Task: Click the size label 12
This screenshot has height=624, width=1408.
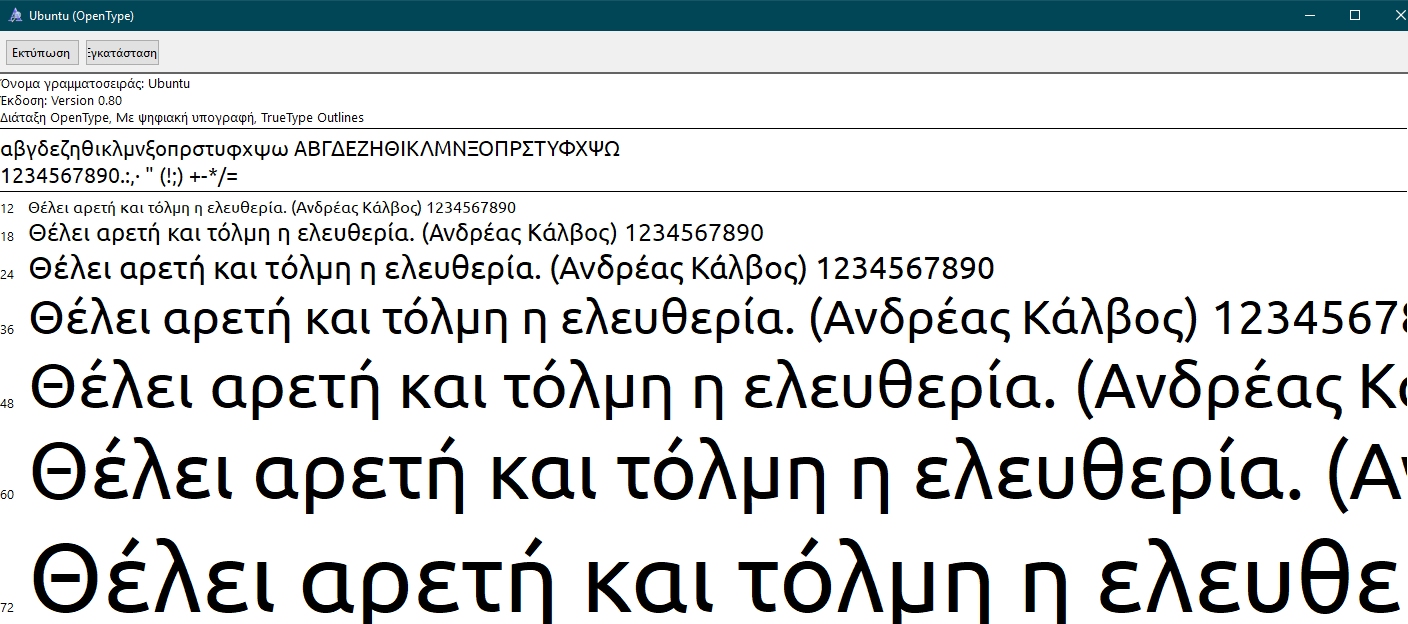Action: 7,209
